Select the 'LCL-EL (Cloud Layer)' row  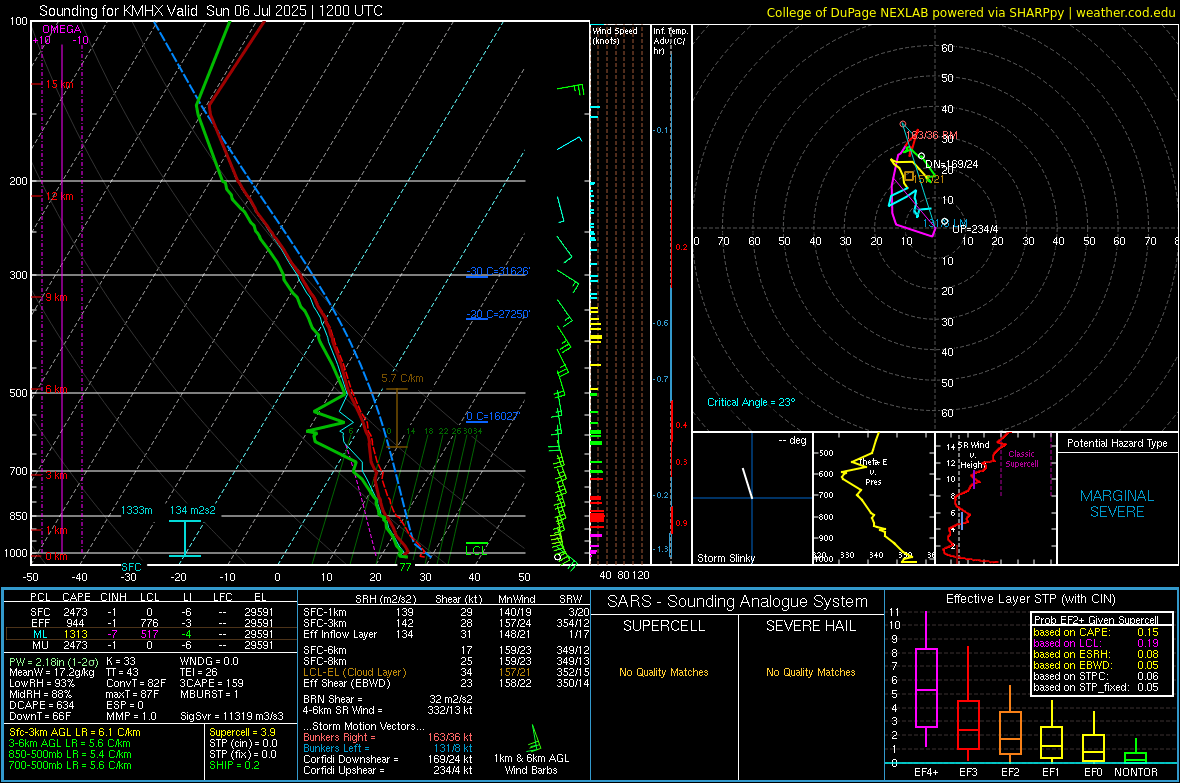click(x=444, y=672)
